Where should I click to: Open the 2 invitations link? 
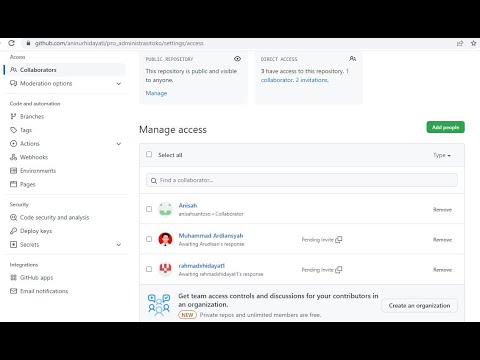click(312, 80)
